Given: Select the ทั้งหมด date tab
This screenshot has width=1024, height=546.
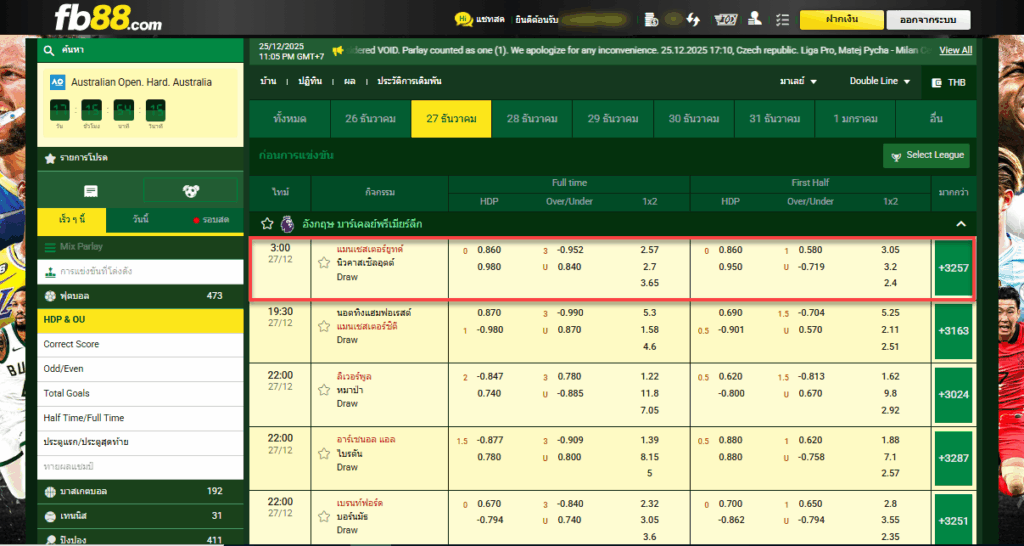Looking at the screenshot, I should (290, 119).
